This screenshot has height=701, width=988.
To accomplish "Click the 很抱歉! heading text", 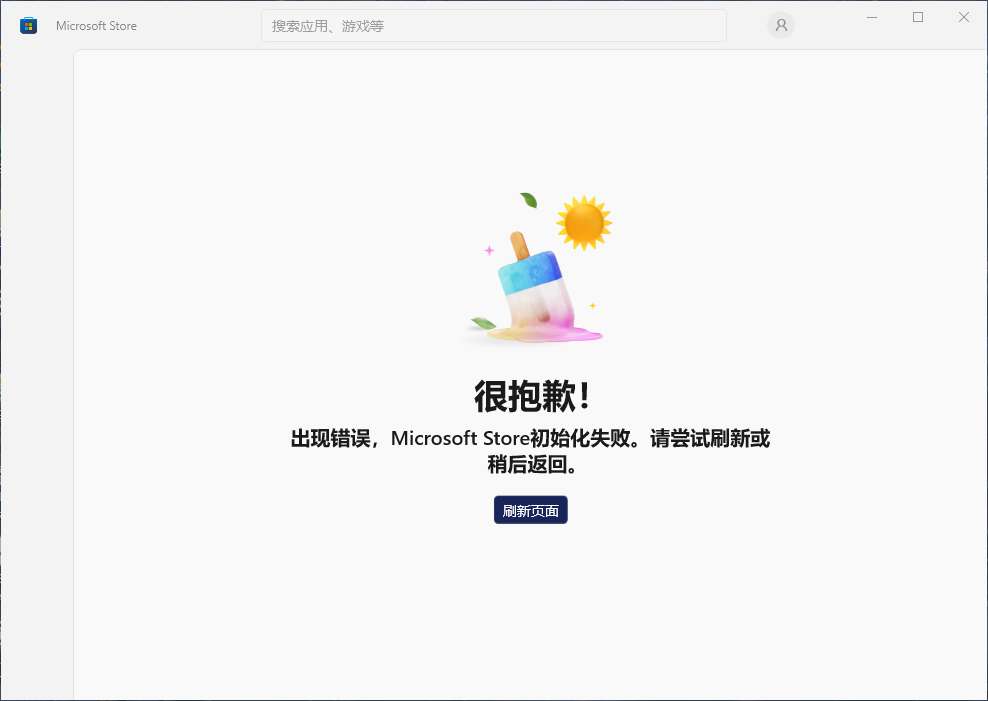I will tap(532, 397).
